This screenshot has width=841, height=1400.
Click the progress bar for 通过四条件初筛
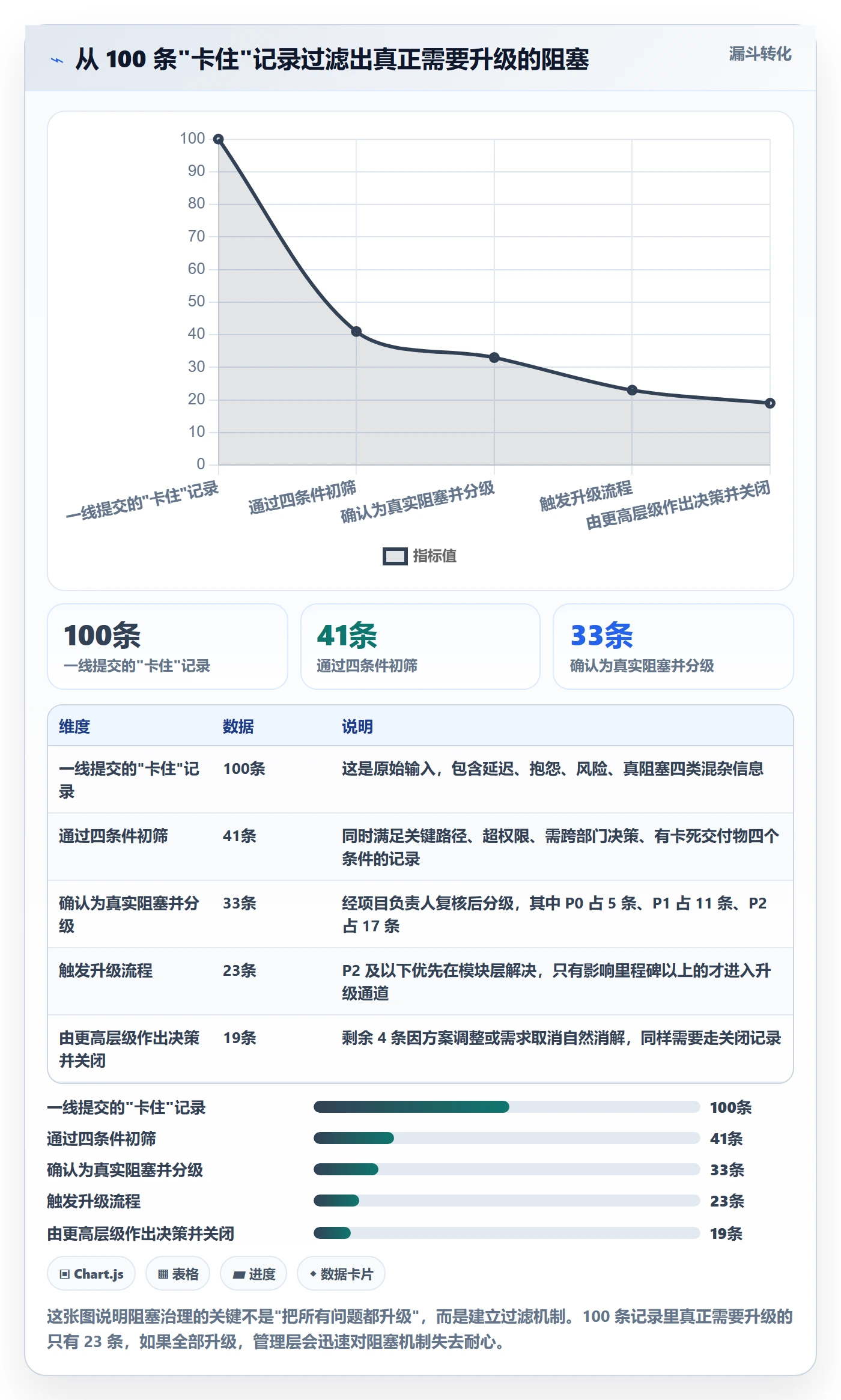(x=506, y=1138)
